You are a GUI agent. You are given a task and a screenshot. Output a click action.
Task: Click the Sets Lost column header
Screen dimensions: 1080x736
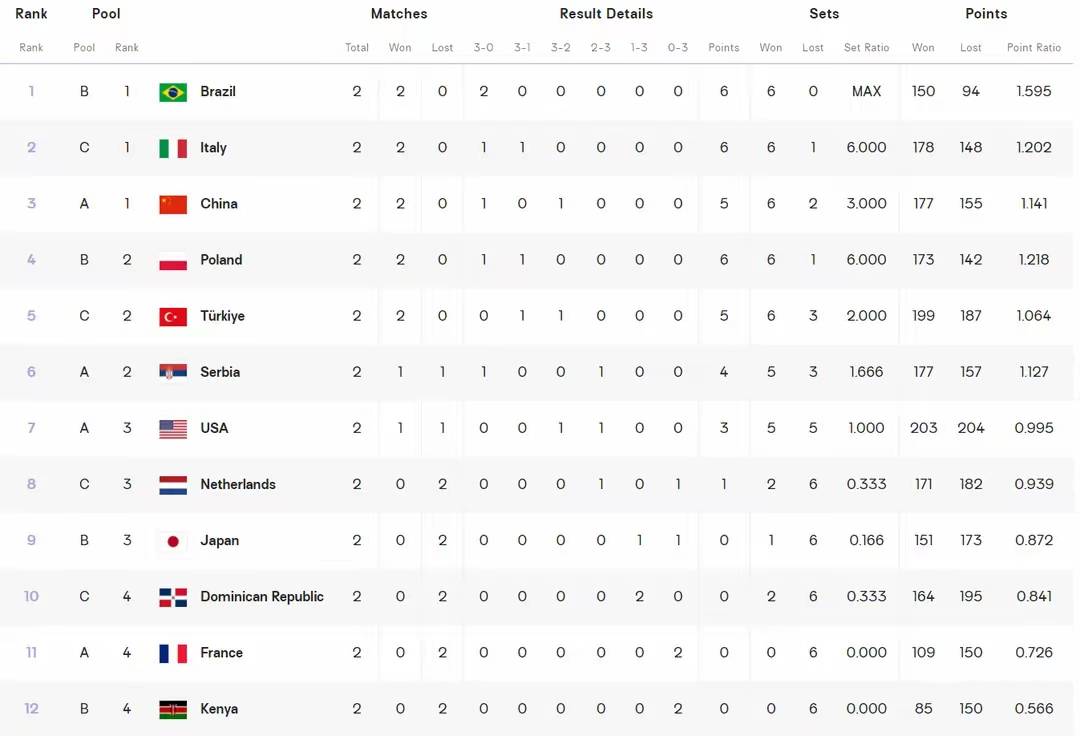[813, 48]
